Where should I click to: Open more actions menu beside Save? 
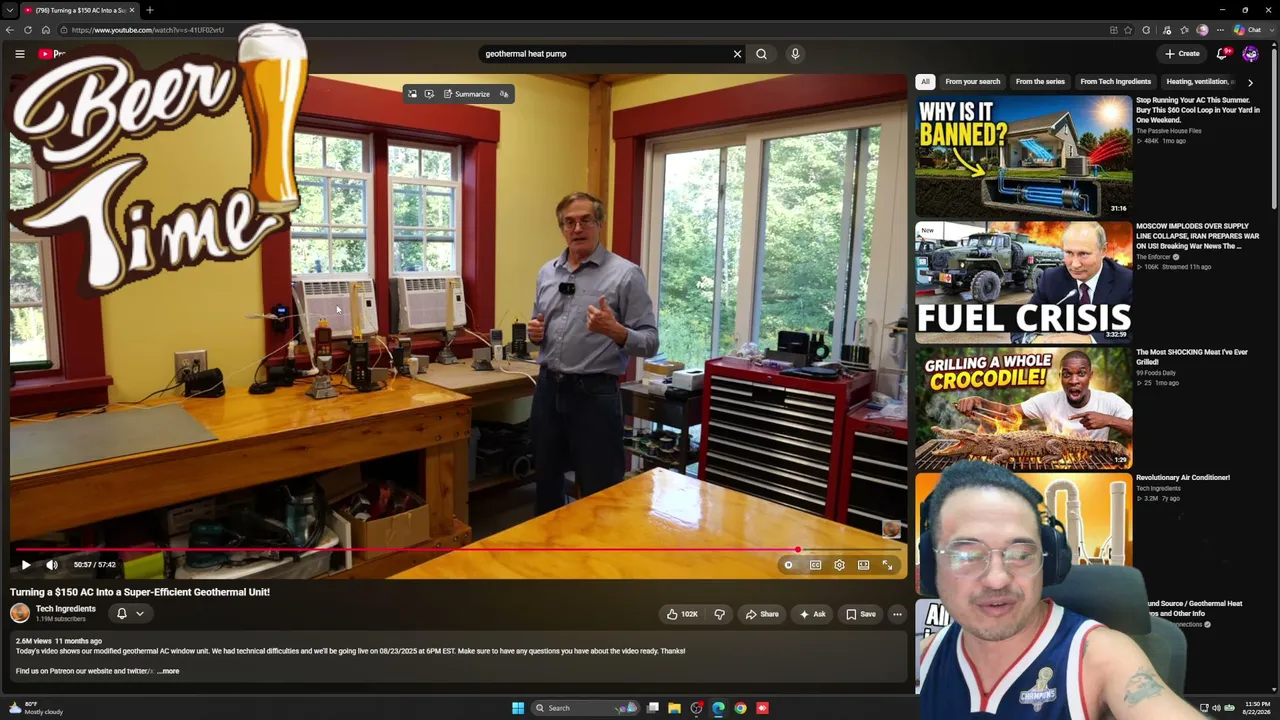(x=897, y=614)
